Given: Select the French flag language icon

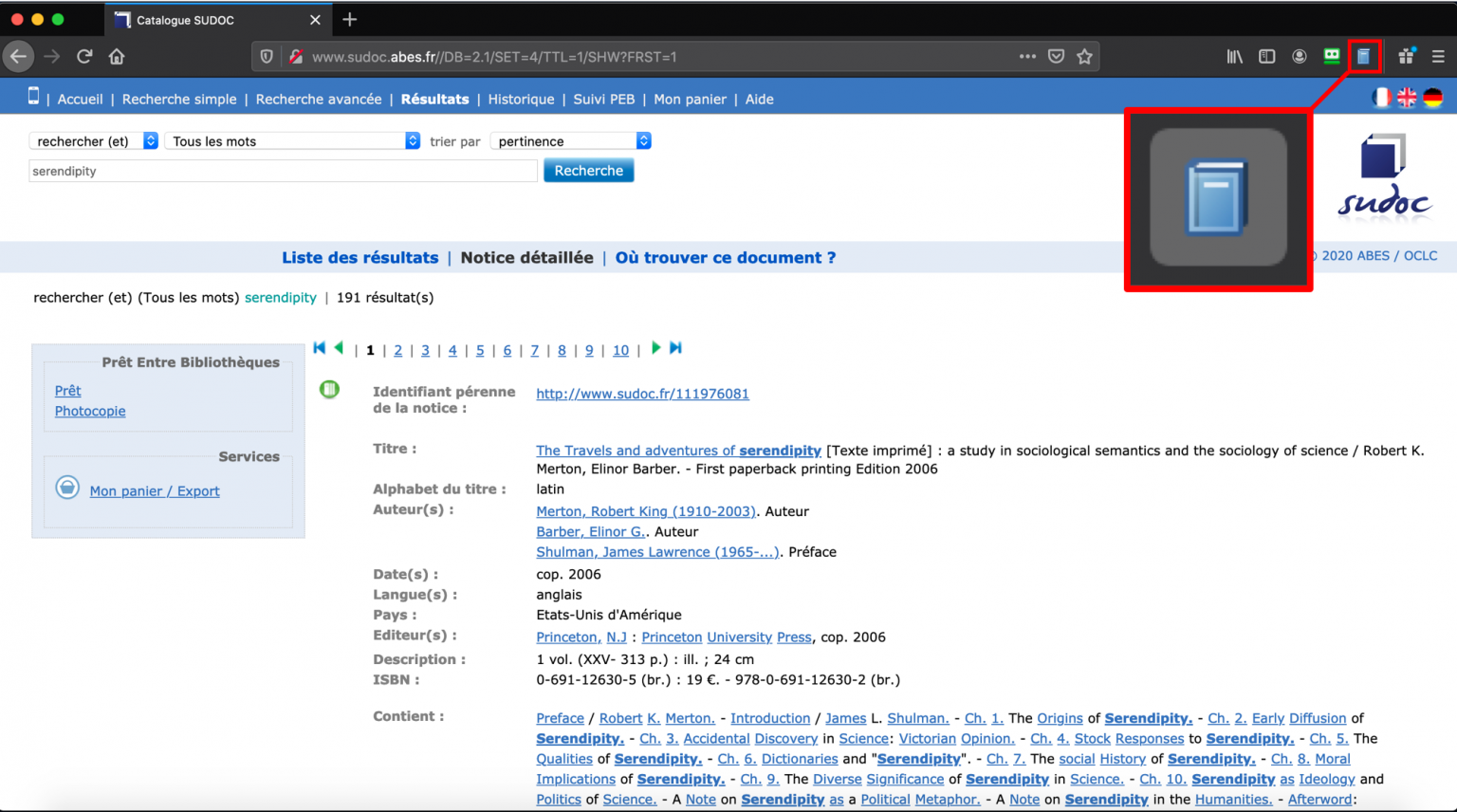Looking at the screenshot, I should click(x=1381, y=97).
